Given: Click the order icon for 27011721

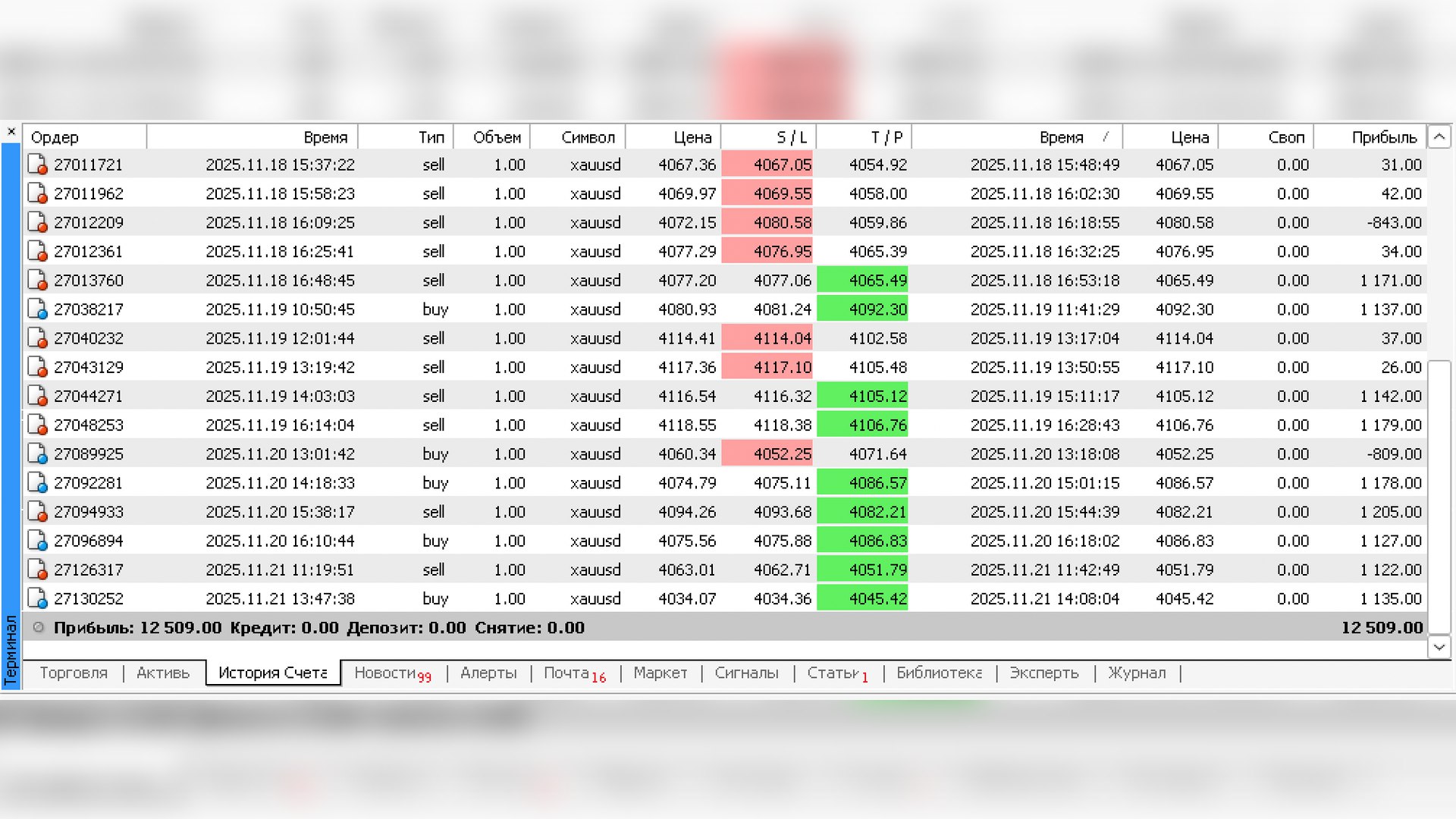Looking at the screenshot, I should (38, 165).
